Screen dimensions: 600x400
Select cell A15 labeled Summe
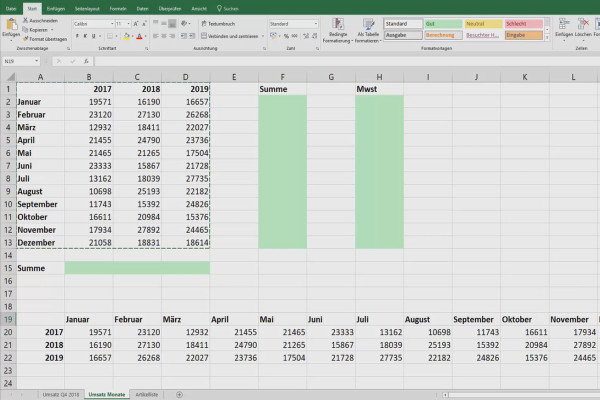click(x=41, y=268)
